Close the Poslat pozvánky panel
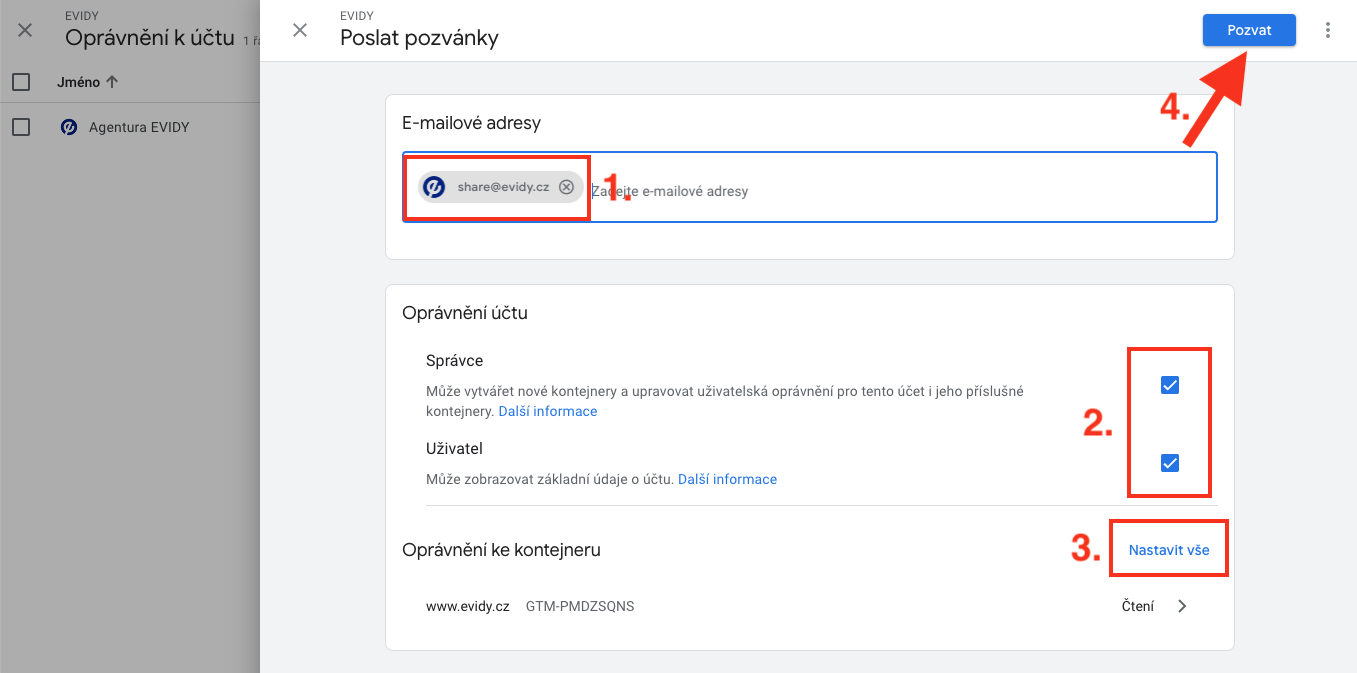 coord(300,30)
